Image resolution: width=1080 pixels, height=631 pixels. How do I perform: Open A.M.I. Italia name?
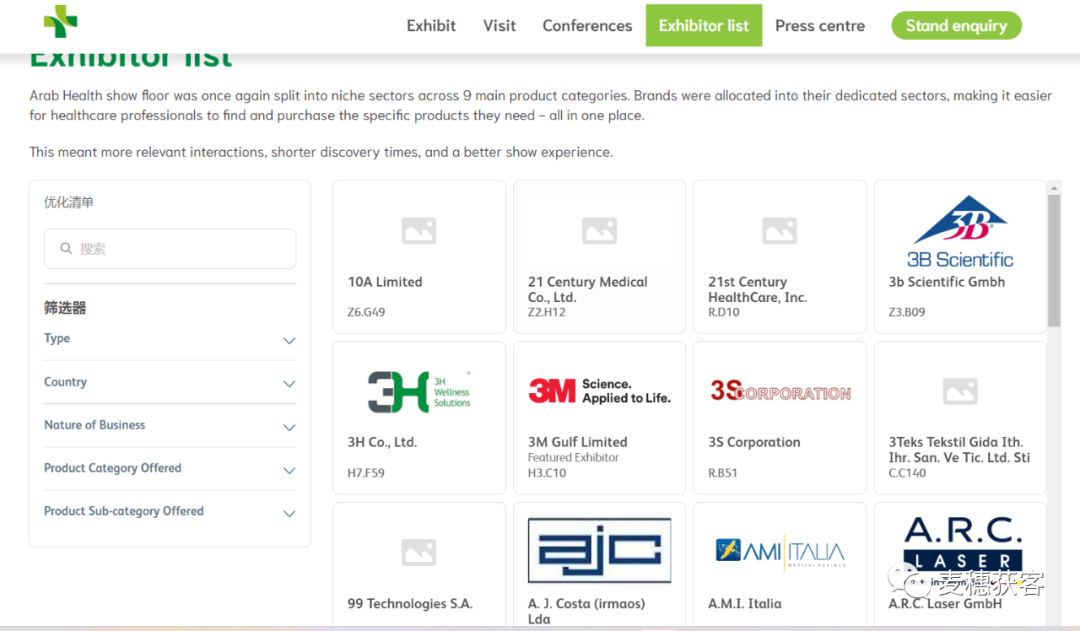(745, 603)
